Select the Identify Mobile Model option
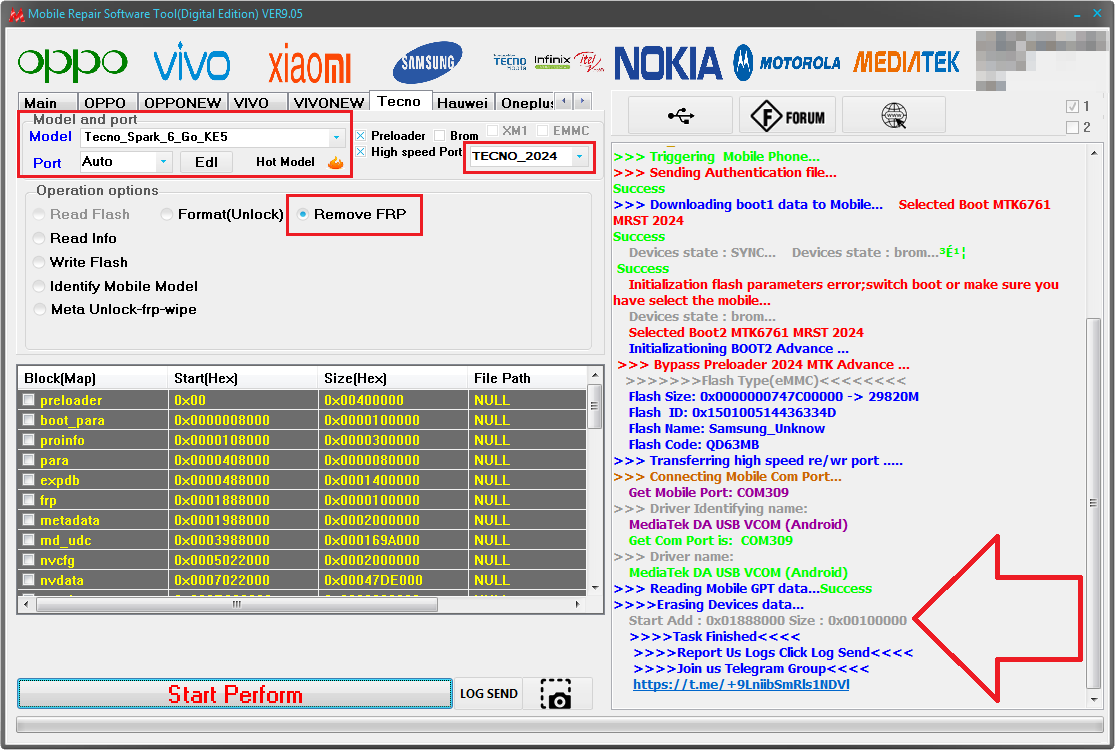Viewport: 1115px width, 750px height. (39, 286)
